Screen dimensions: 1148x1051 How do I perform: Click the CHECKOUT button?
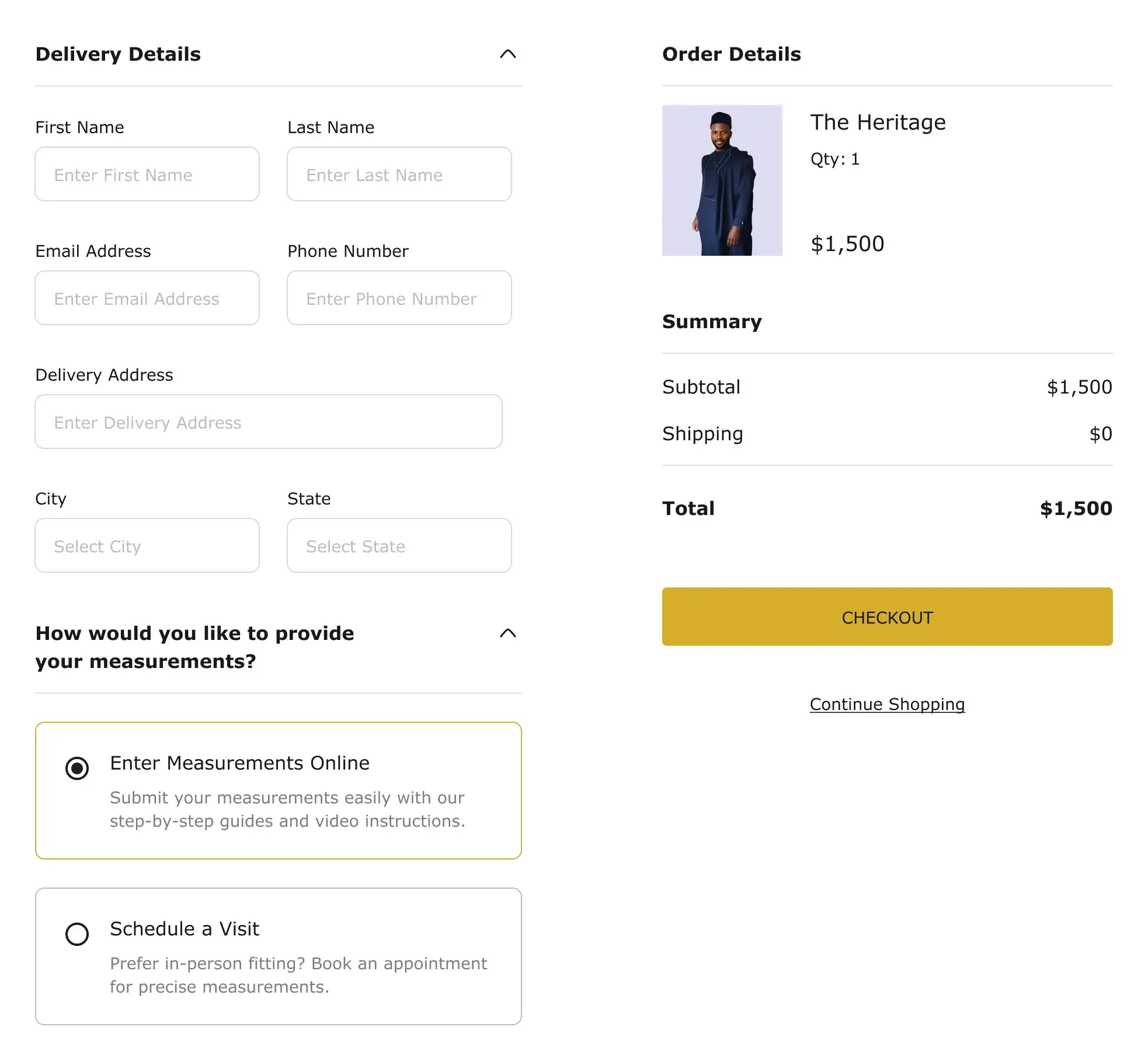pyautogui.click(x=887, y=617)
